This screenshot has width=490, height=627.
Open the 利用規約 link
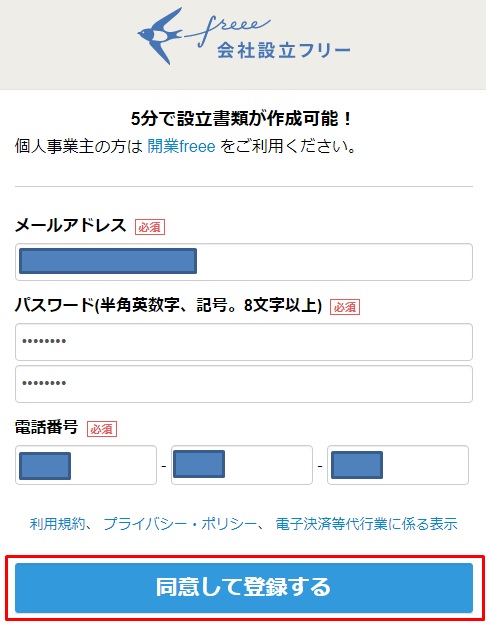57,523
